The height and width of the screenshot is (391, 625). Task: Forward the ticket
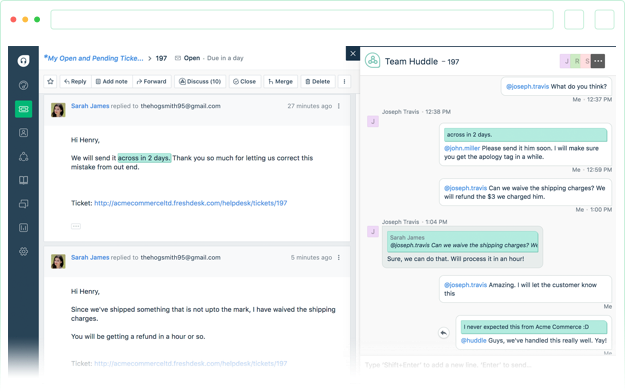[x=151, y=81]
